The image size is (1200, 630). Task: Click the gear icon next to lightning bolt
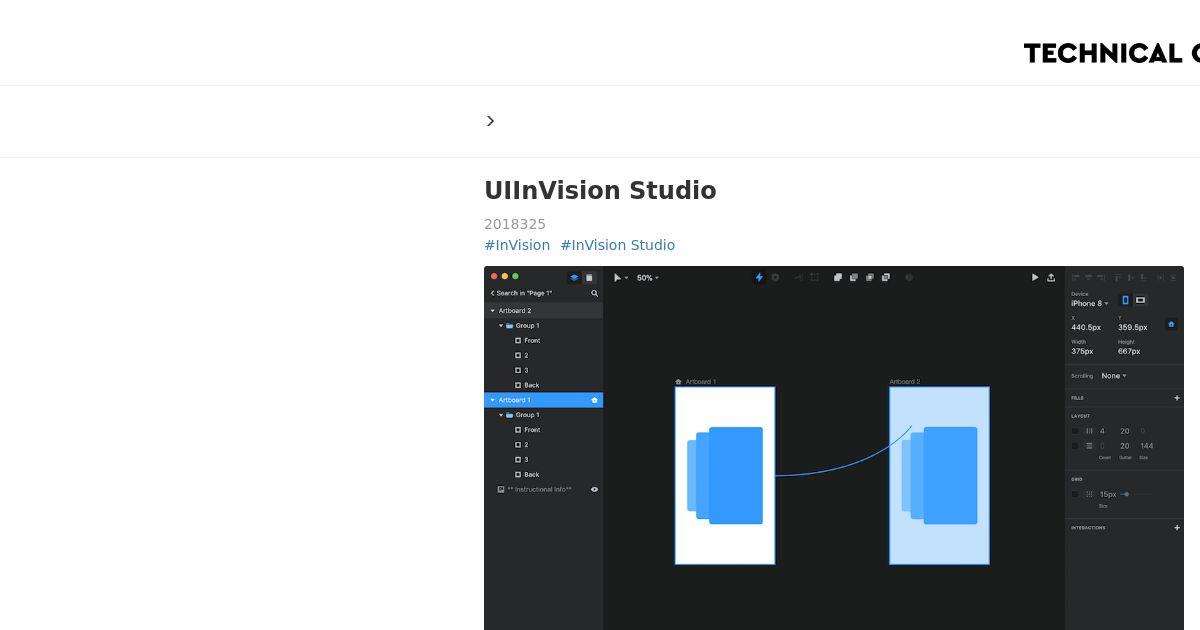[x=775, y=277]
